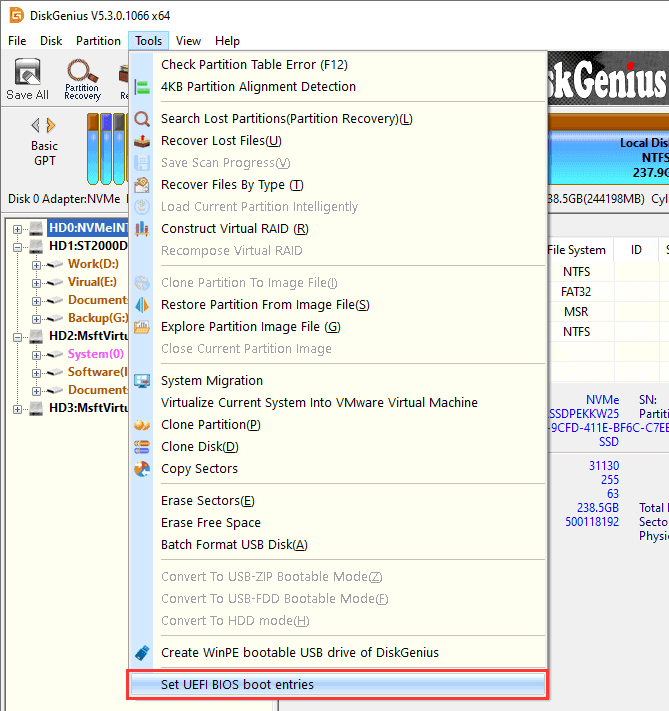669x711 pixels.
Task: Click the Construct Virtual RAID icon
Action: (x=142, y=229)
